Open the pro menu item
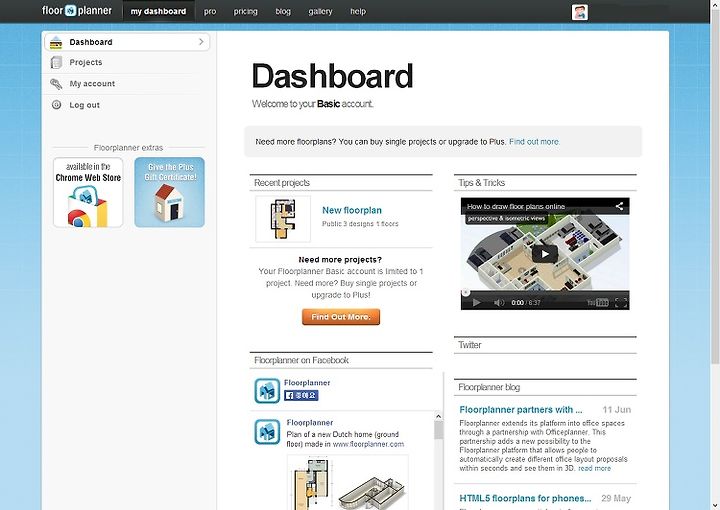The width and height of the screenshot is (720, 510). [210, 11]
